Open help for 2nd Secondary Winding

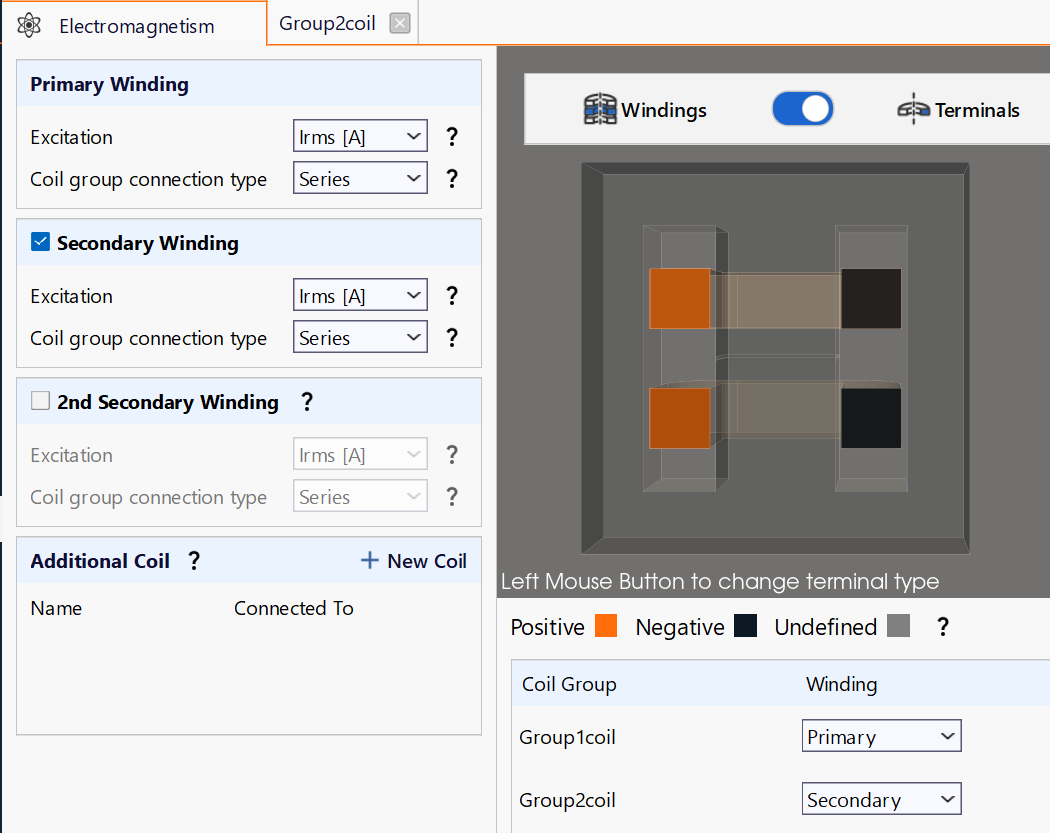[307, 401]
